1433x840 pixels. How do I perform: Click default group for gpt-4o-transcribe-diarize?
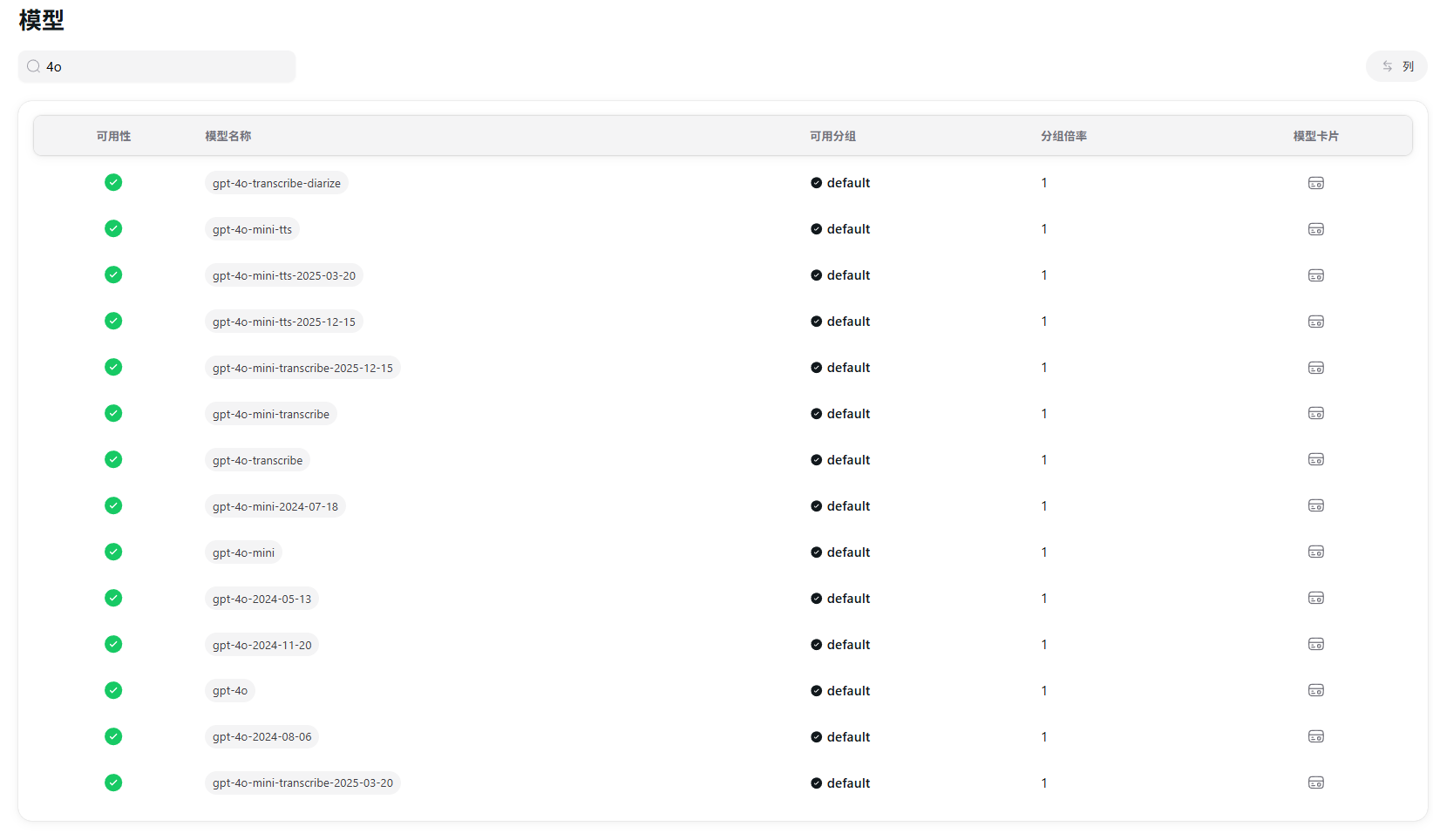[840, 183]
